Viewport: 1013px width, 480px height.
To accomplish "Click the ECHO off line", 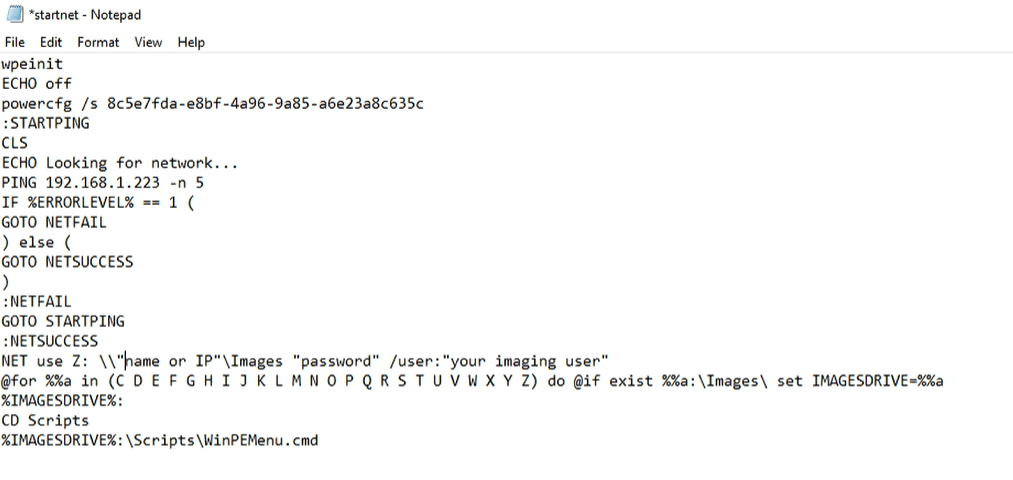I will pyautogui.click(x=37, y=84).
